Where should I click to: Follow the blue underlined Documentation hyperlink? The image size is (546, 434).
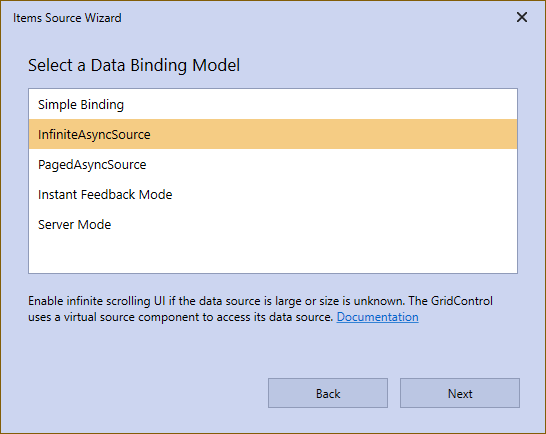(x=377, y=317)
